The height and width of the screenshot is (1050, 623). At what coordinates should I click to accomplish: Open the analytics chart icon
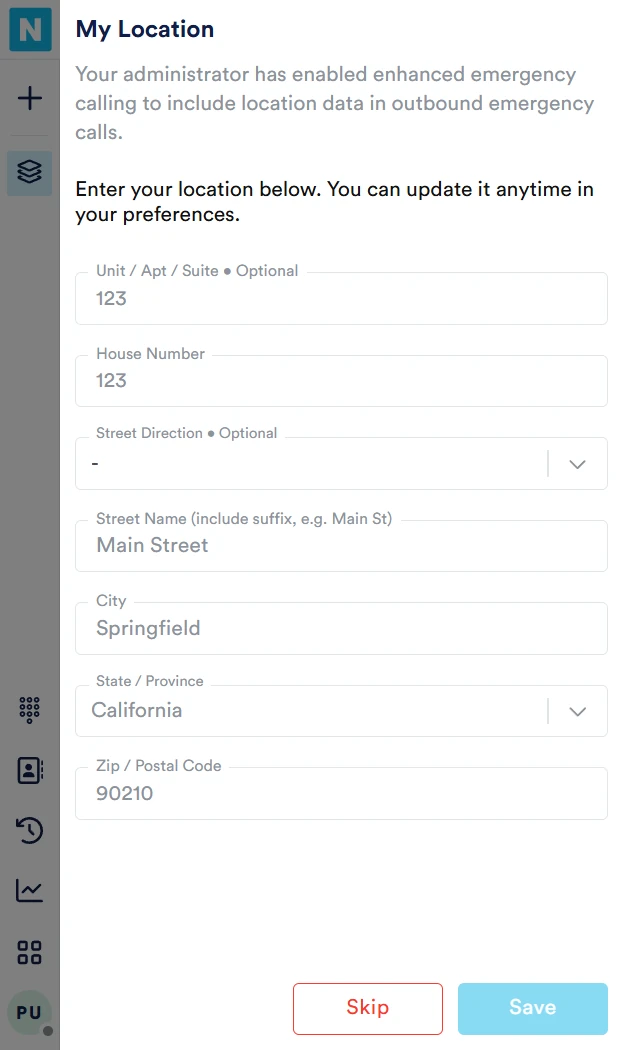(30, 890)
